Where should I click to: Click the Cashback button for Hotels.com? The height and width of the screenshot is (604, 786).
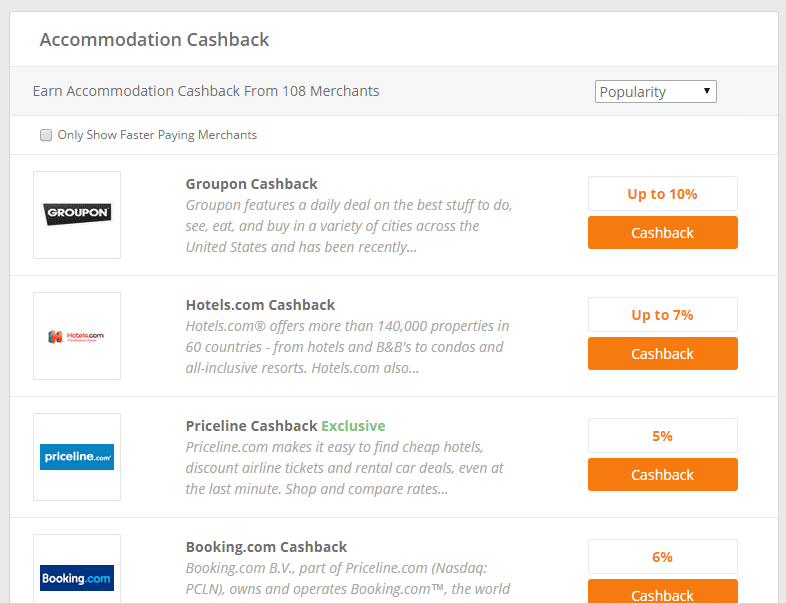coord(662,353)
